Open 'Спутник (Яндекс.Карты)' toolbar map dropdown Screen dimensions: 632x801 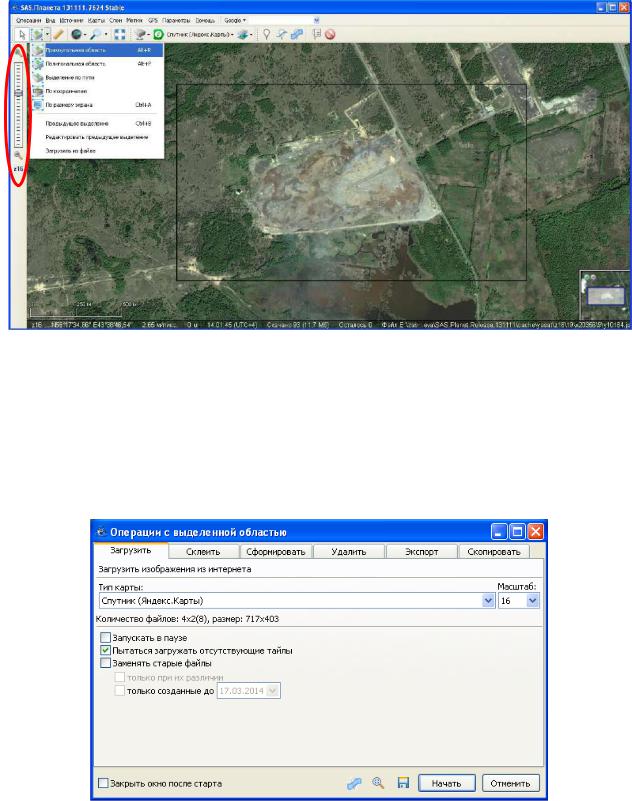tap(200, 34)
